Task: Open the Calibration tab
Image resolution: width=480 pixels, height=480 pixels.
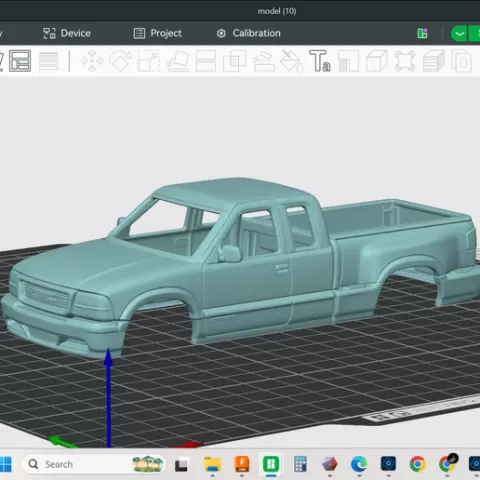Action: (x=249, y=33)
